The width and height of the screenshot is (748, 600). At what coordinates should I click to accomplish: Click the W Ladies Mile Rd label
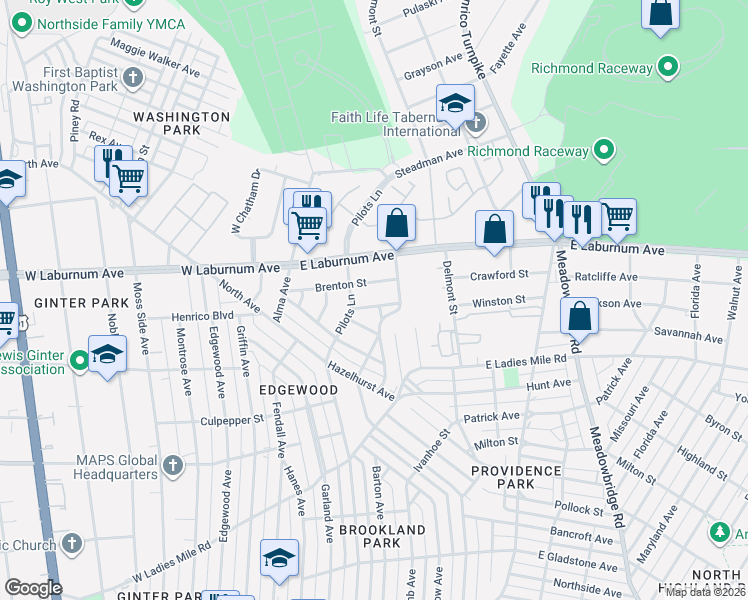[x=171, y=562]
